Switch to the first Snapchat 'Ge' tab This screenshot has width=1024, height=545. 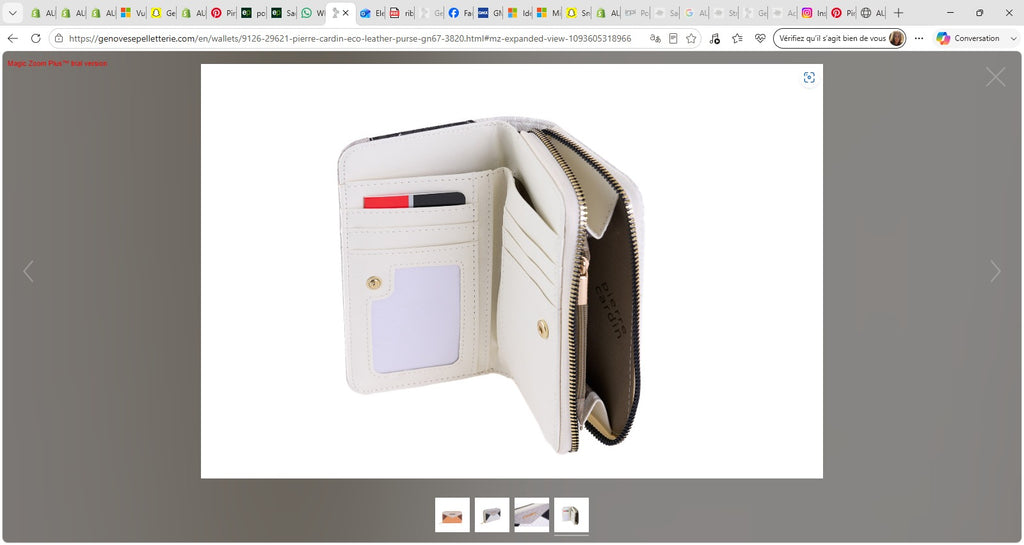point(162,12)
